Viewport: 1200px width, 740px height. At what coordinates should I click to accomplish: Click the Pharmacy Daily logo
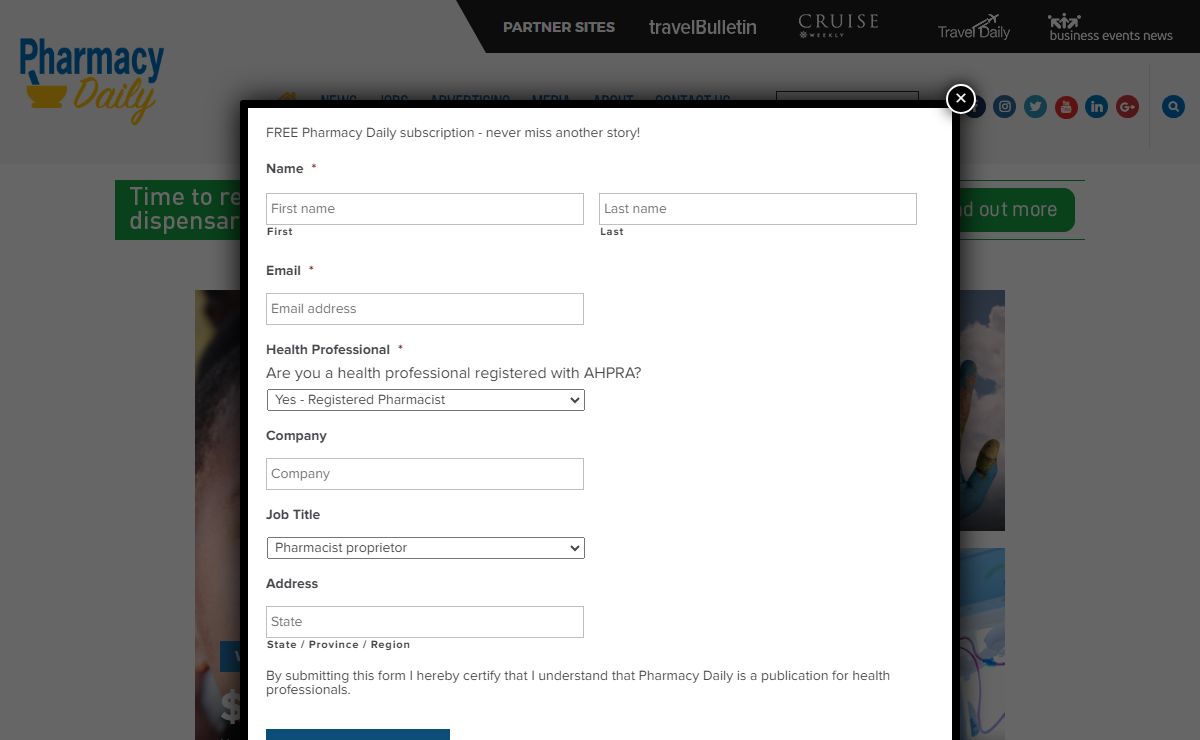click(x=91, y=80)
